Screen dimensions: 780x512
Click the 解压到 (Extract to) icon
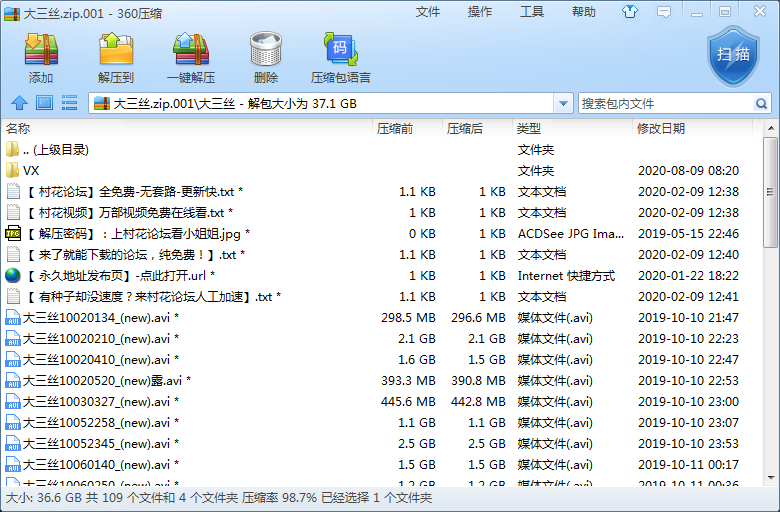tap(116, 56)
